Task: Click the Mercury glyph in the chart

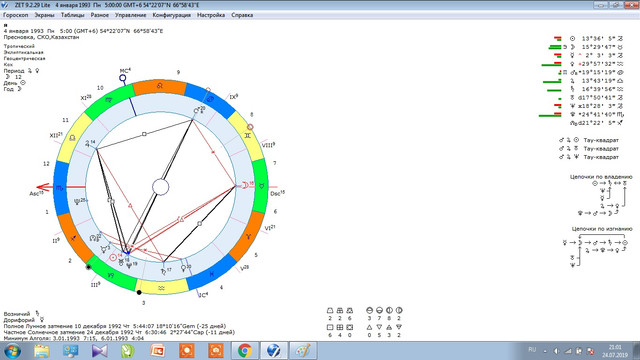Action: pos(104,249)
